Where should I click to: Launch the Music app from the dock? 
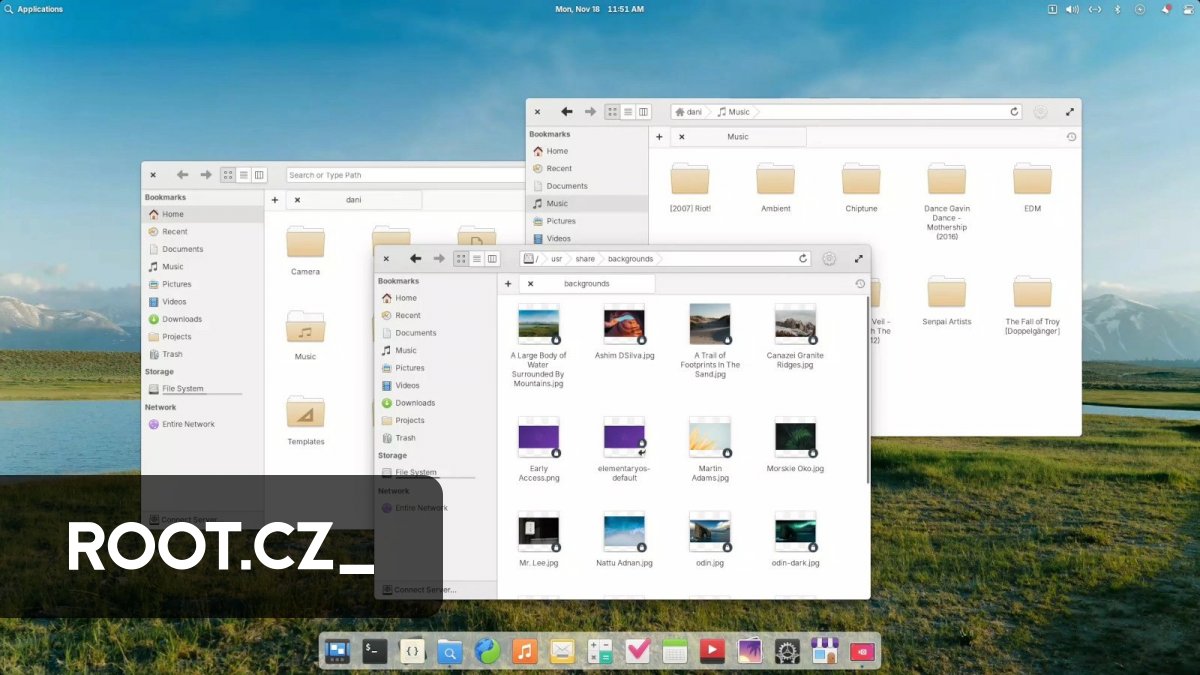click(524, 651)
